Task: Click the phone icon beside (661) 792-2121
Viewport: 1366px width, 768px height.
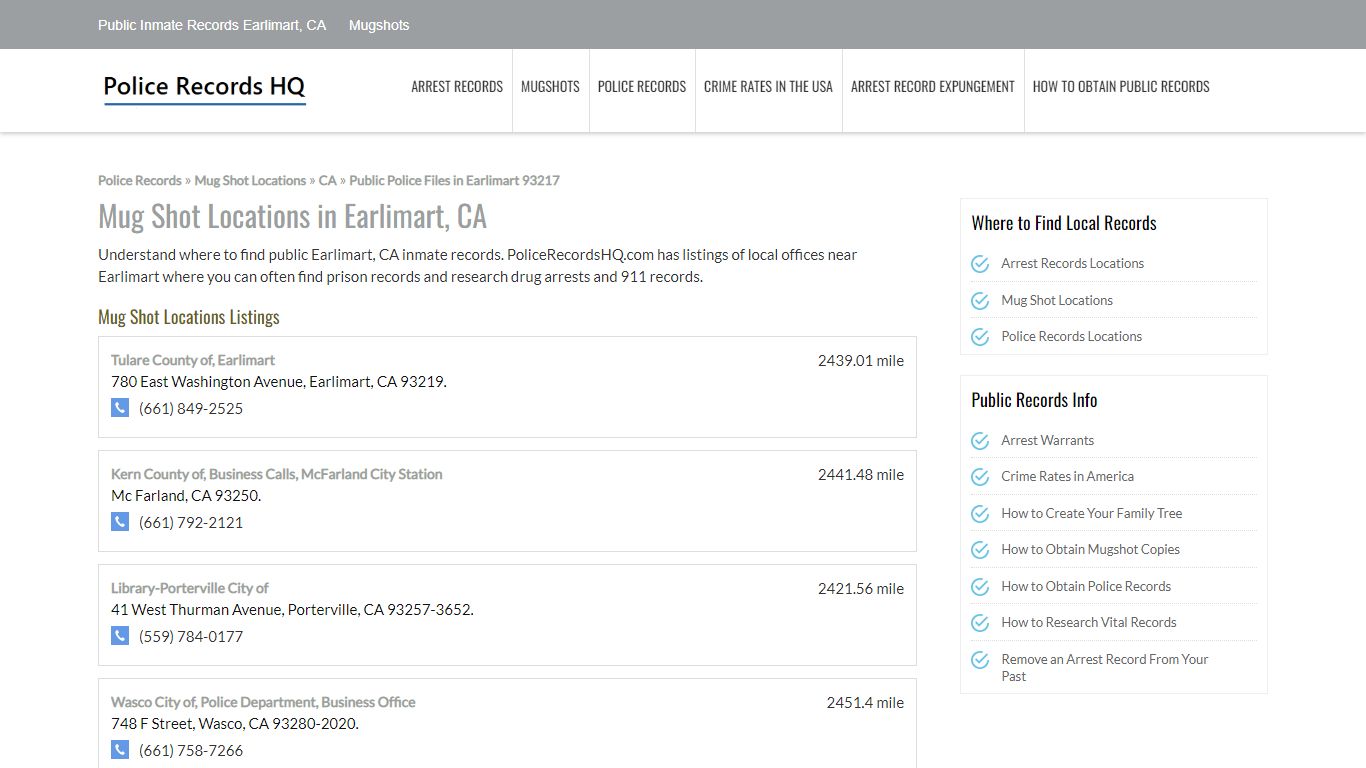Action: pyautogui.click(x=120, y=522)
